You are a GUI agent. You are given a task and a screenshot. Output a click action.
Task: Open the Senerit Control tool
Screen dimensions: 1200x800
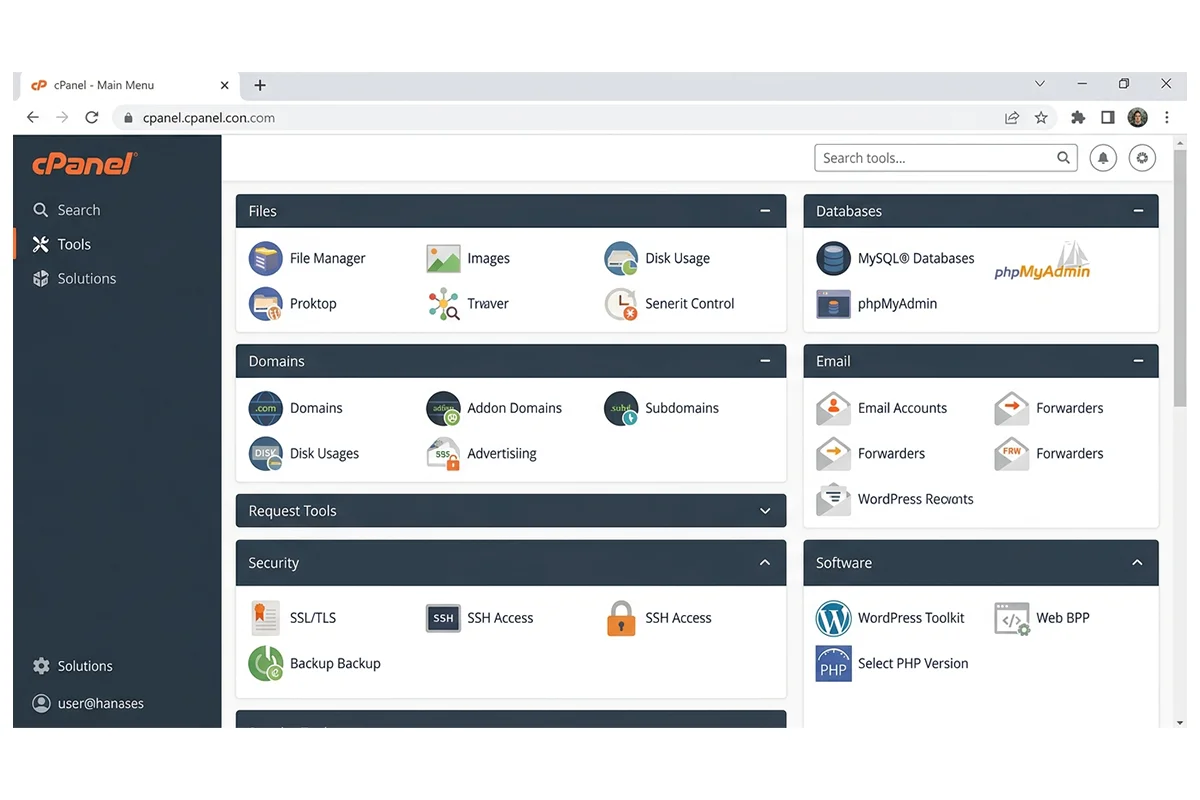669,303
